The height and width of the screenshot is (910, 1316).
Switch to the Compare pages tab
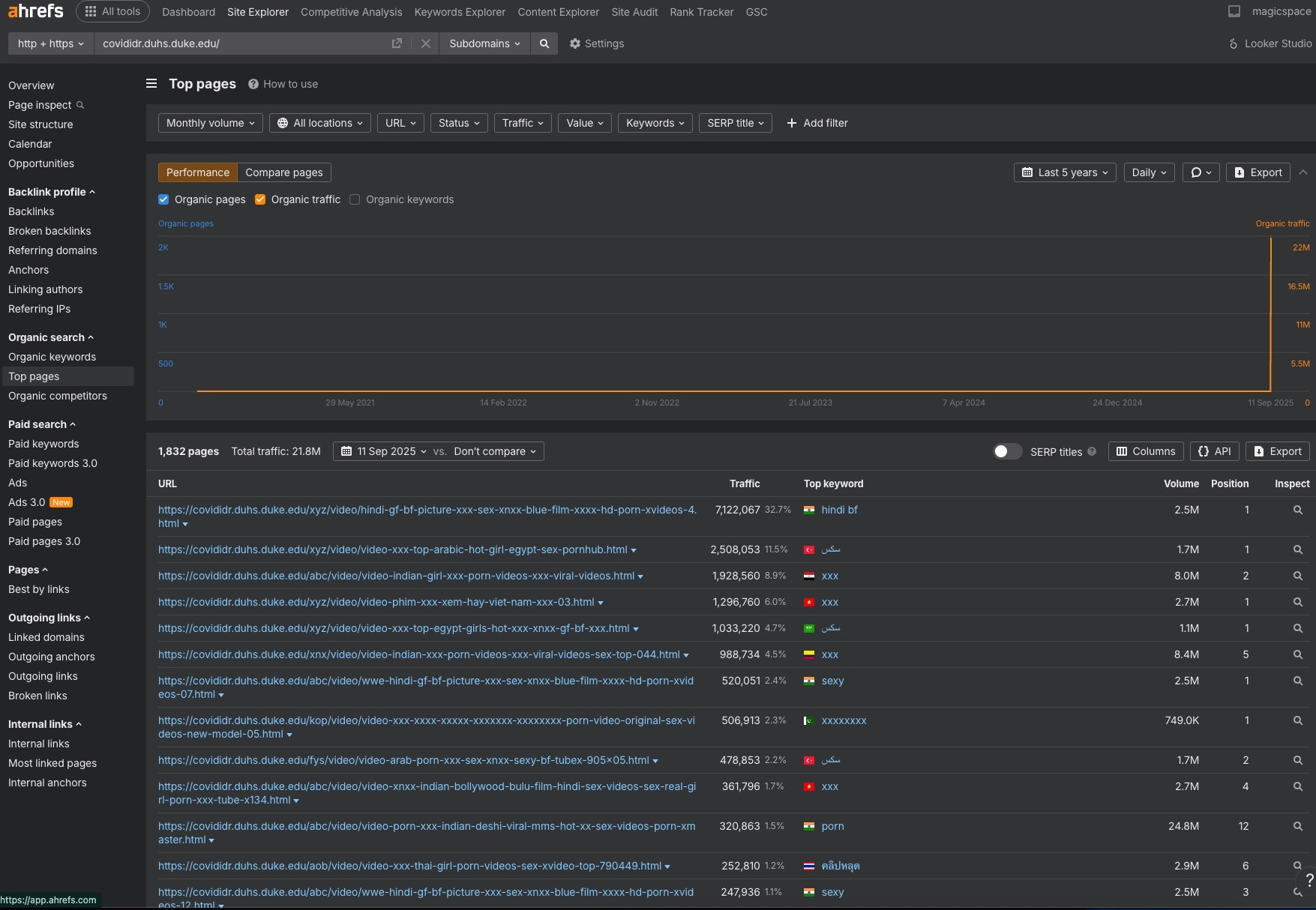pos(283,172)
